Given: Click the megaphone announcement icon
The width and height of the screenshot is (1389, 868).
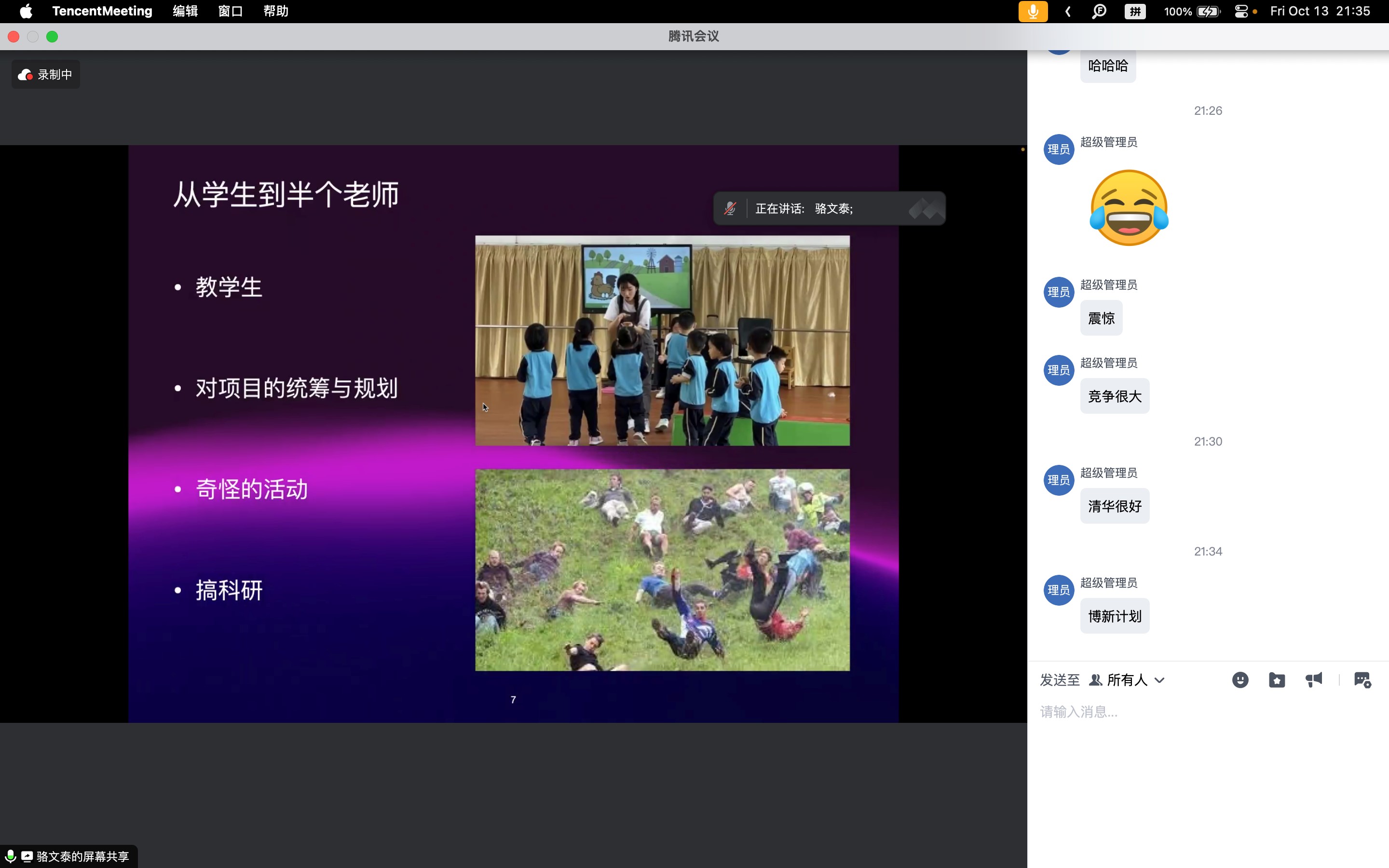Looking at the screenshot, I should [1313, 680].
